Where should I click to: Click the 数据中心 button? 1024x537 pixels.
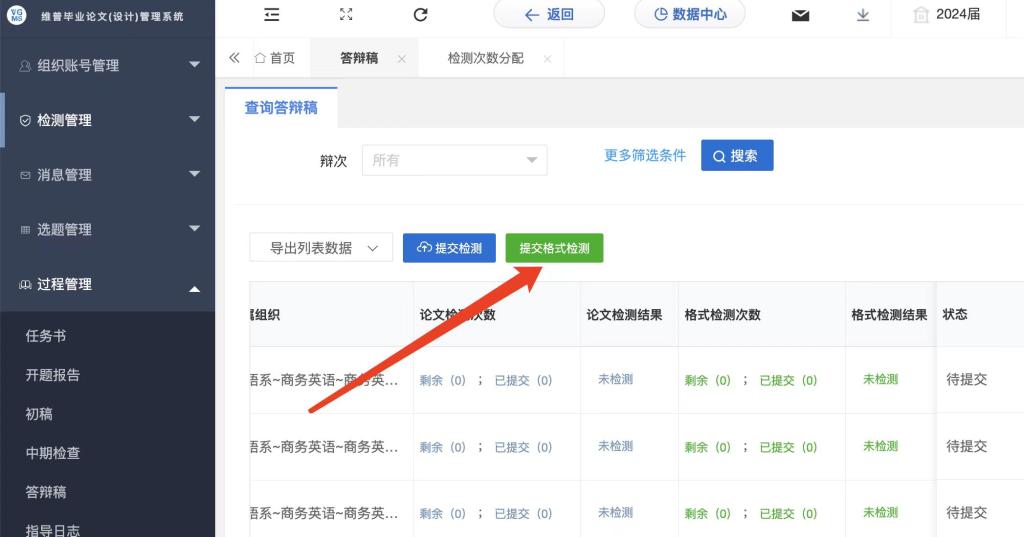690,14
